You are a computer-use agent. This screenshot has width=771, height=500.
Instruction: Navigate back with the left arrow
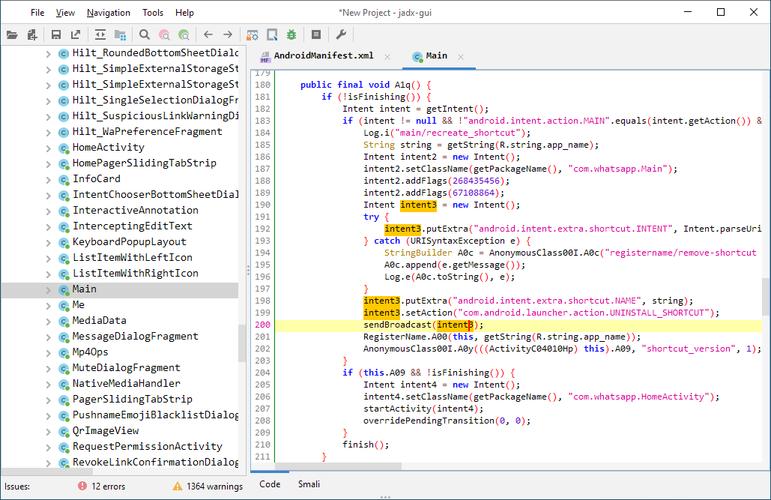[x=207, y=35]
